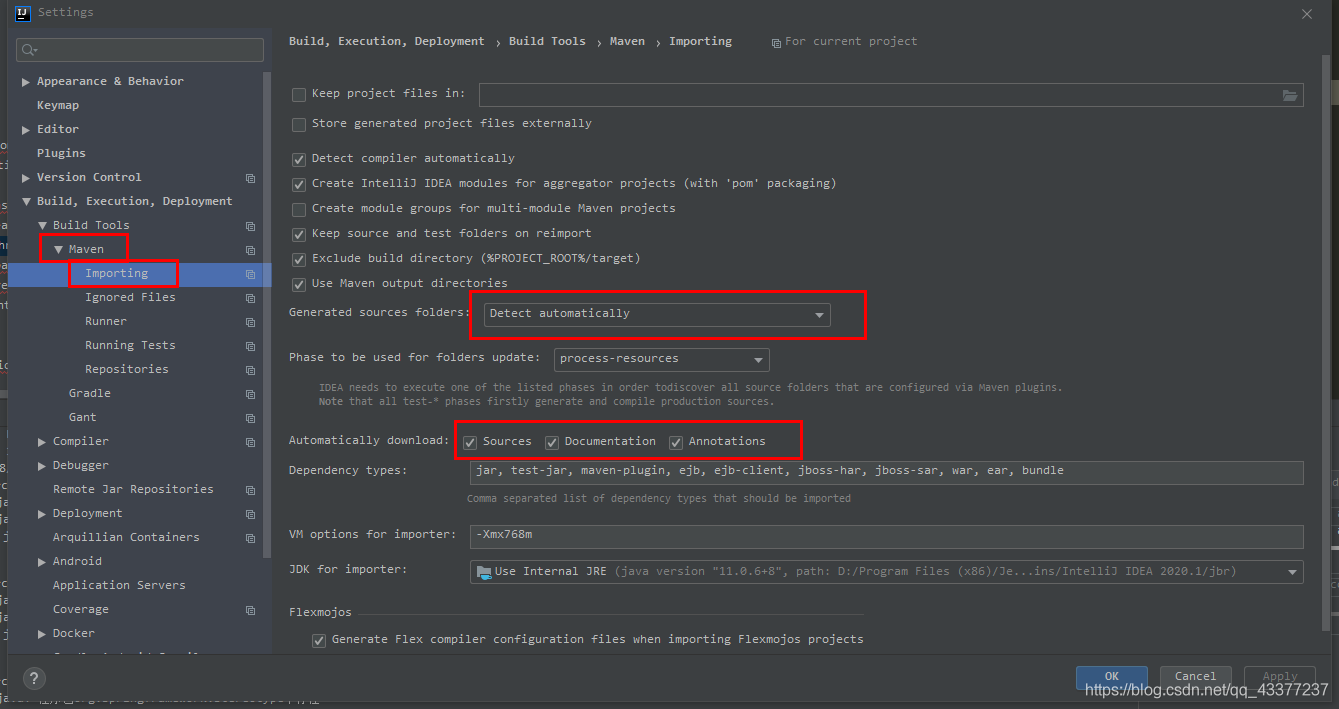Collapse the Maven node arrow
The width and height of the screenshot is (1339, 709).
[x=58, y=250]
